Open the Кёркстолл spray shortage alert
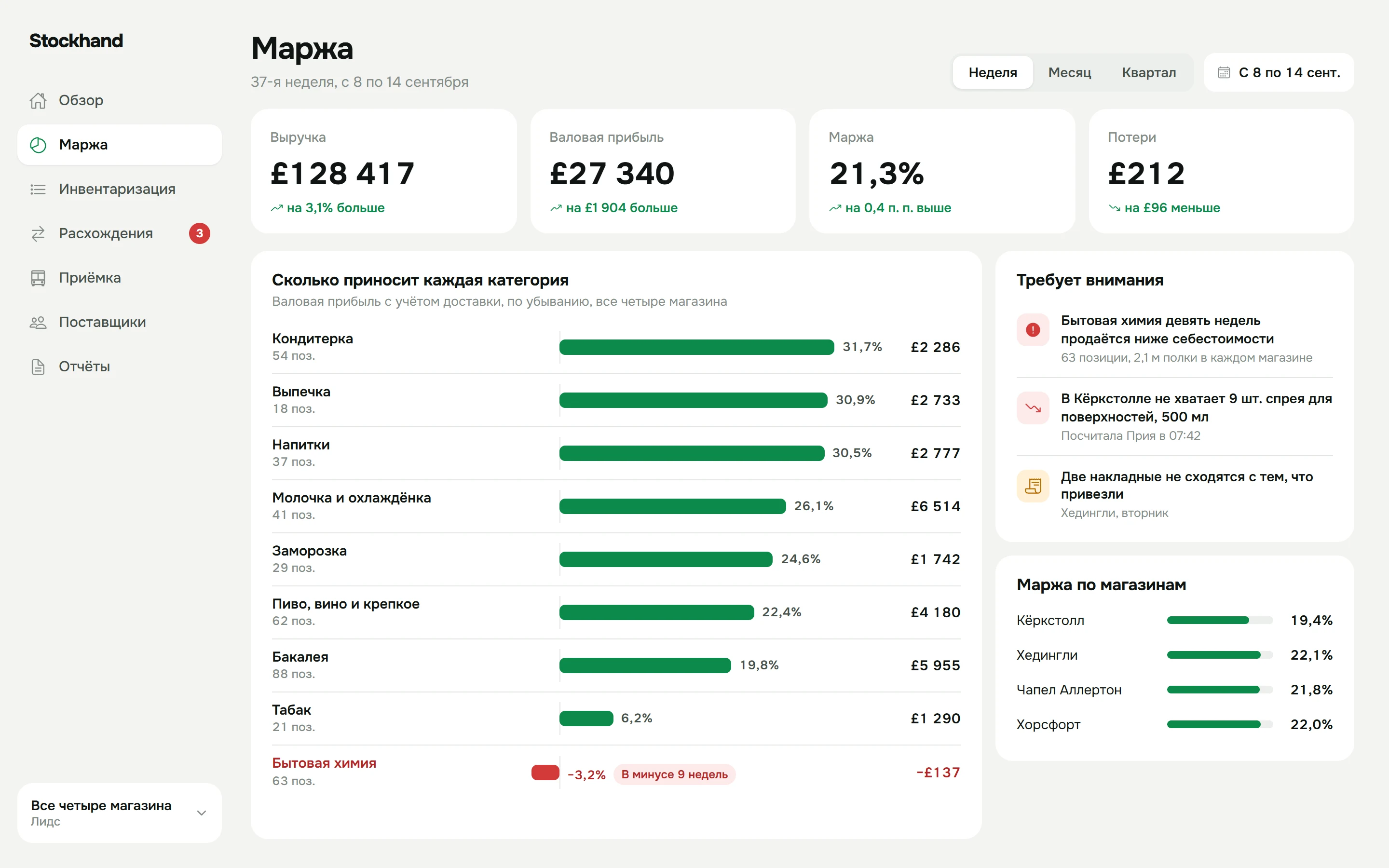The height and width of the screenshot is (868, 1389). tap(1174, 417)
